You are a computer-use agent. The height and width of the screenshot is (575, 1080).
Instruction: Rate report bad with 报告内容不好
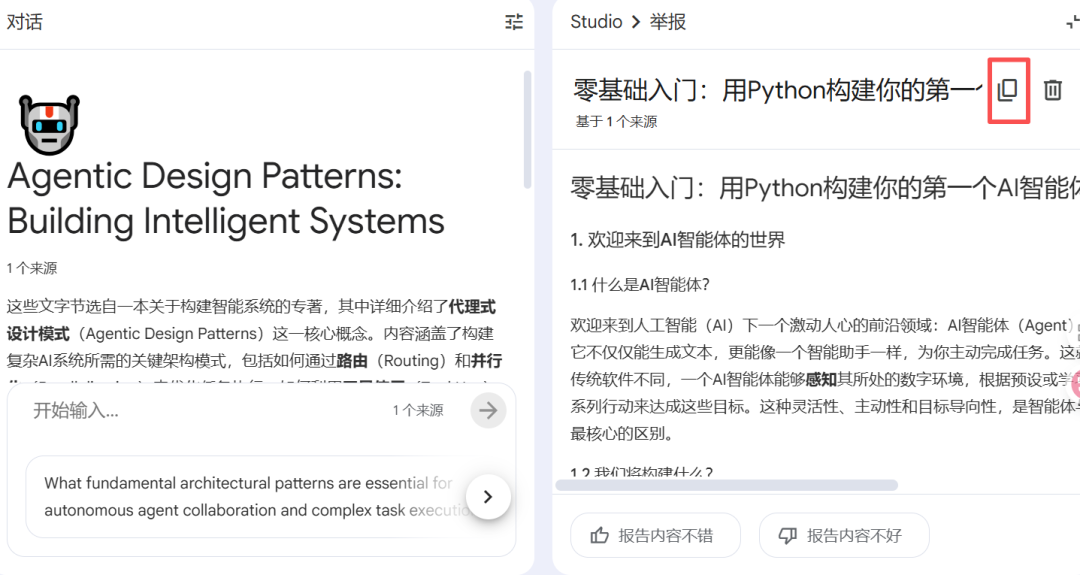click(844, 535)
